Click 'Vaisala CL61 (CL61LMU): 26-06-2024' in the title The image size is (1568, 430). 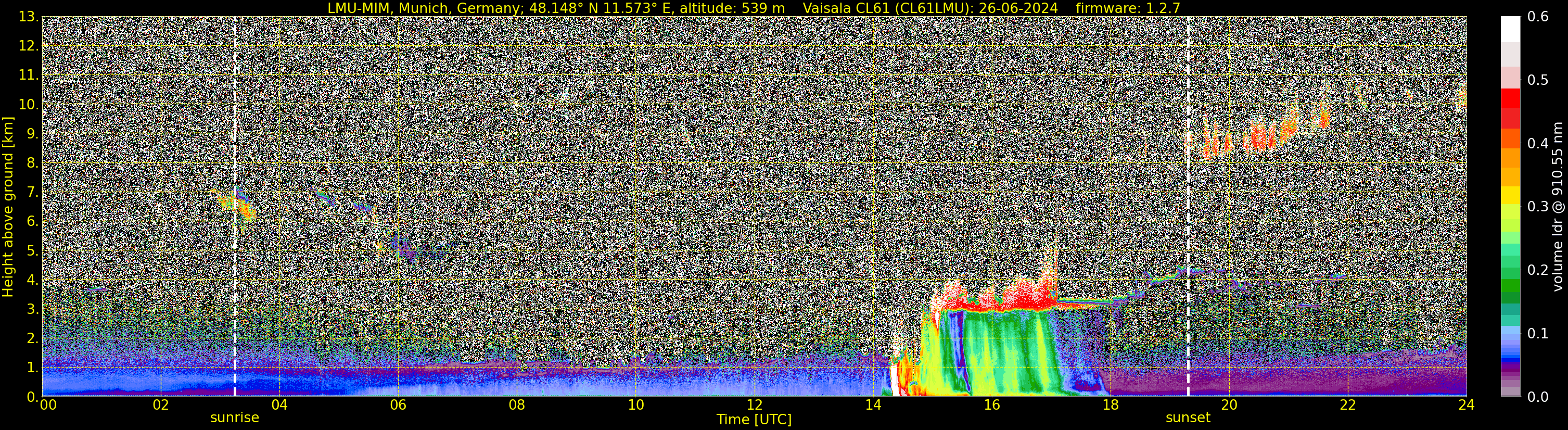pos(930,8)
